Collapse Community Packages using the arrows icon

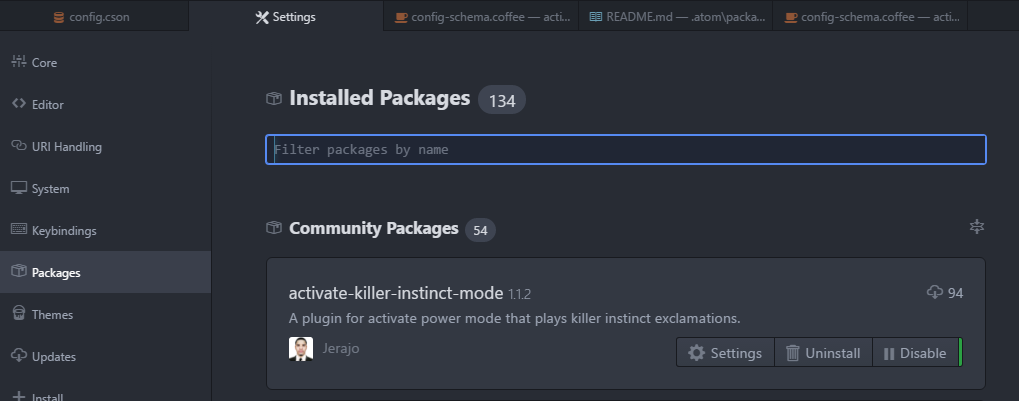[x=977, y=226]
